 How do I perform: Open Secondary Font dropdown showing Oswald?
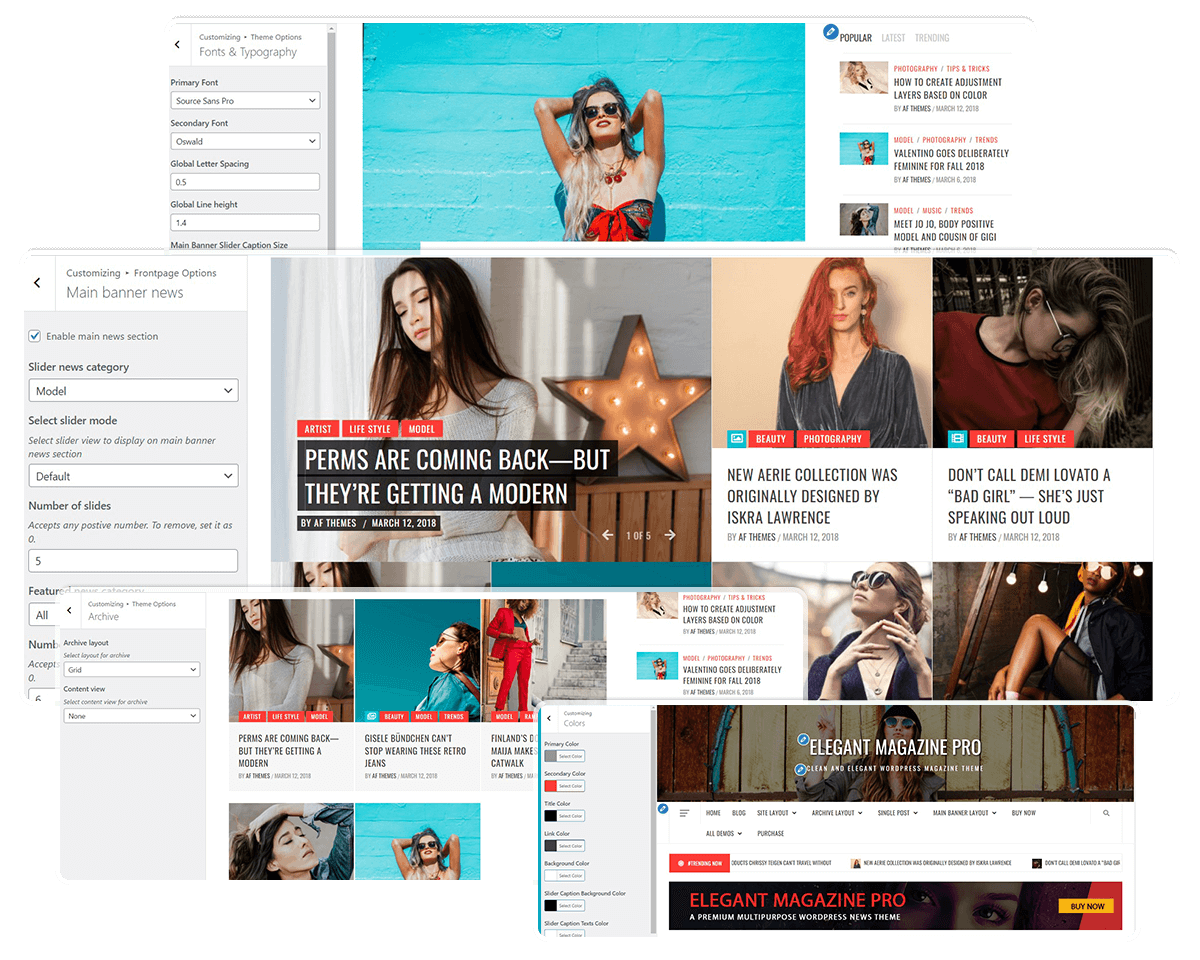245,142
